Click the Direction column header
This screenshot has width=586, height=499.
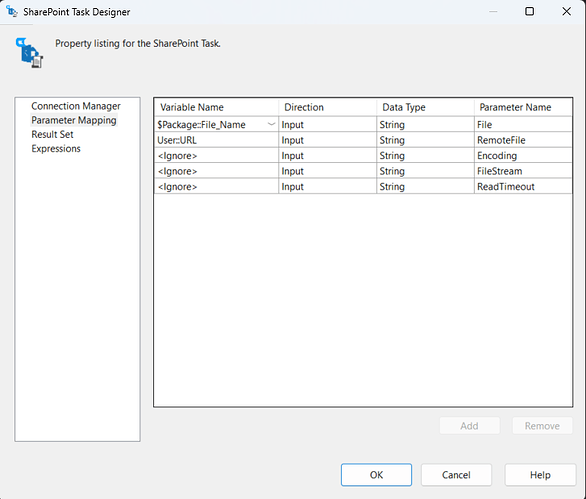pyautogui.click(x=327, y=107)
